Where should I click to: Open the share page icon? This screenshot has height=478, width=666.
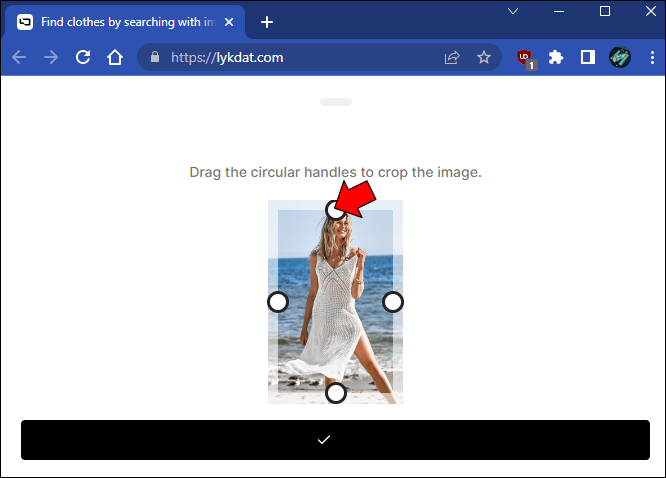[x=452, y=57]
